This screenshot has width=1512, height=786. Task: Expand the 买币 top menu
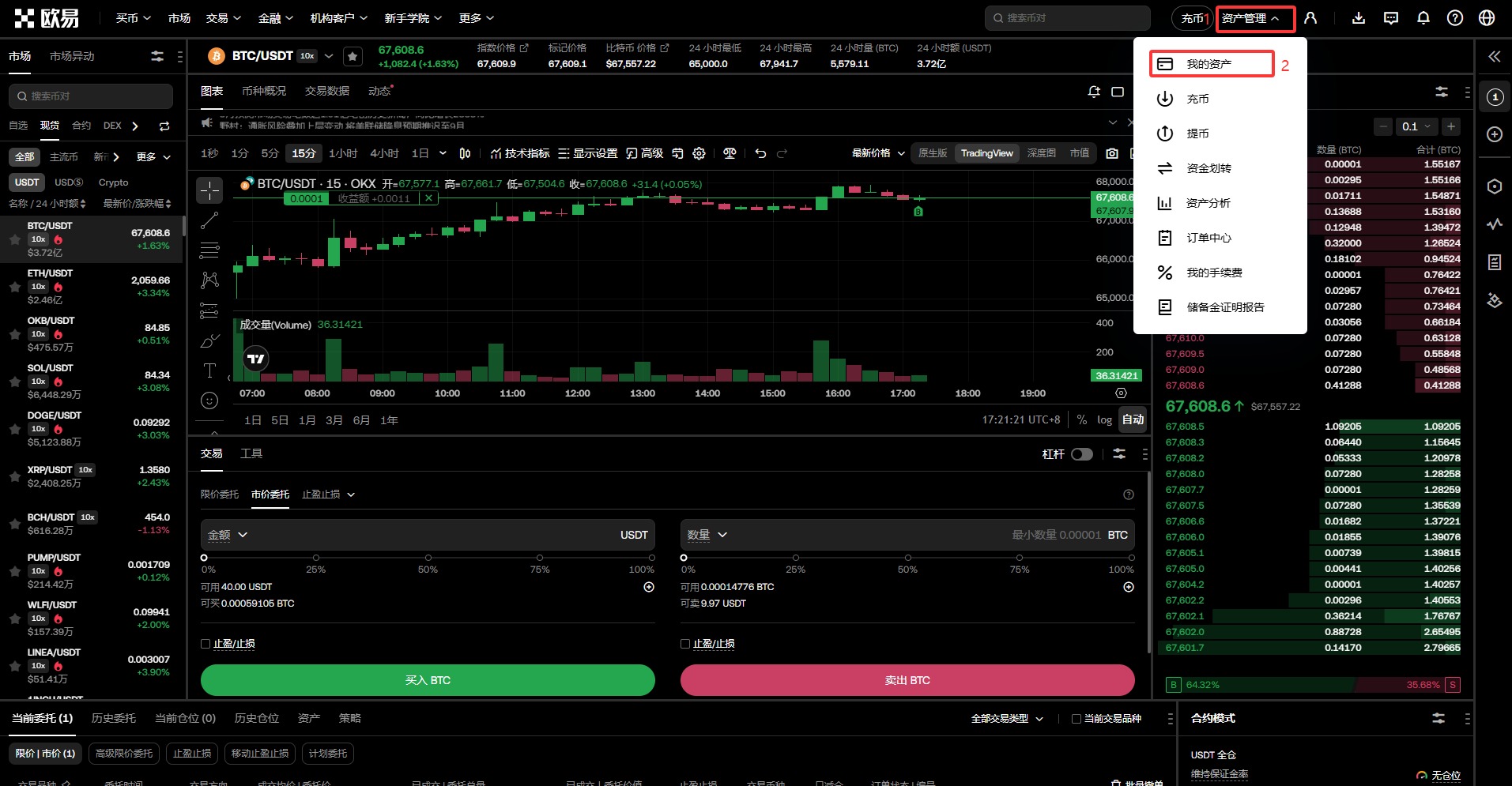point(133,17)
